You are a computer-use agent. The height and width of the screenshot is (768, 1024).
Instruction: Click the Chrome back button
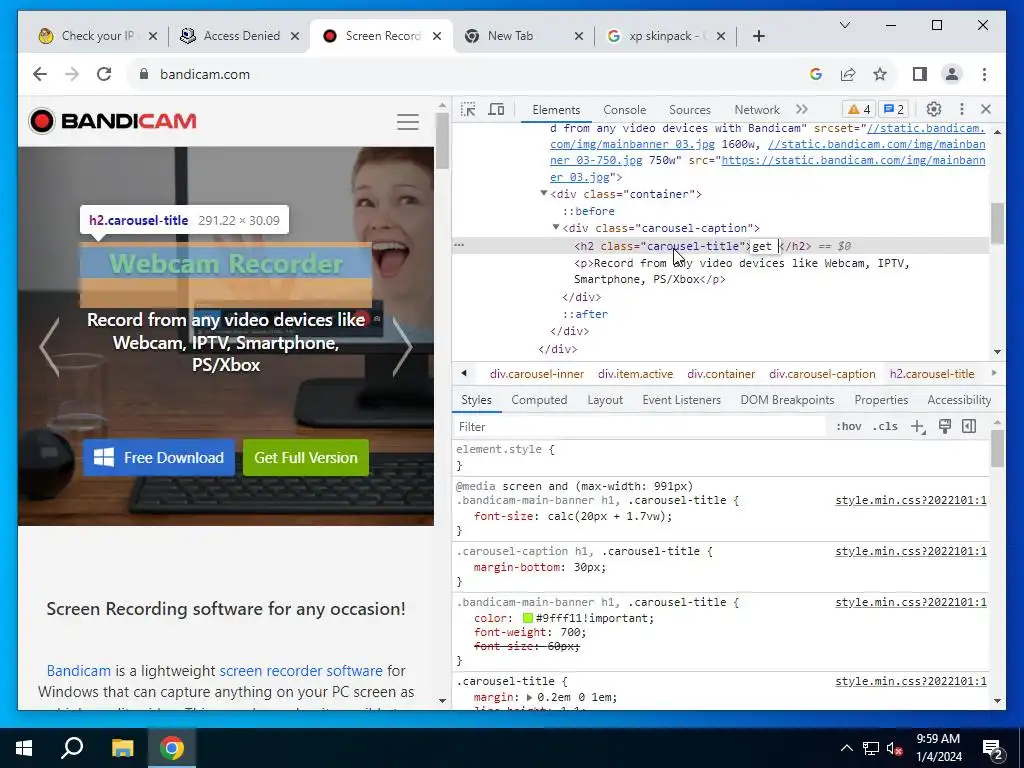(40, 74)
